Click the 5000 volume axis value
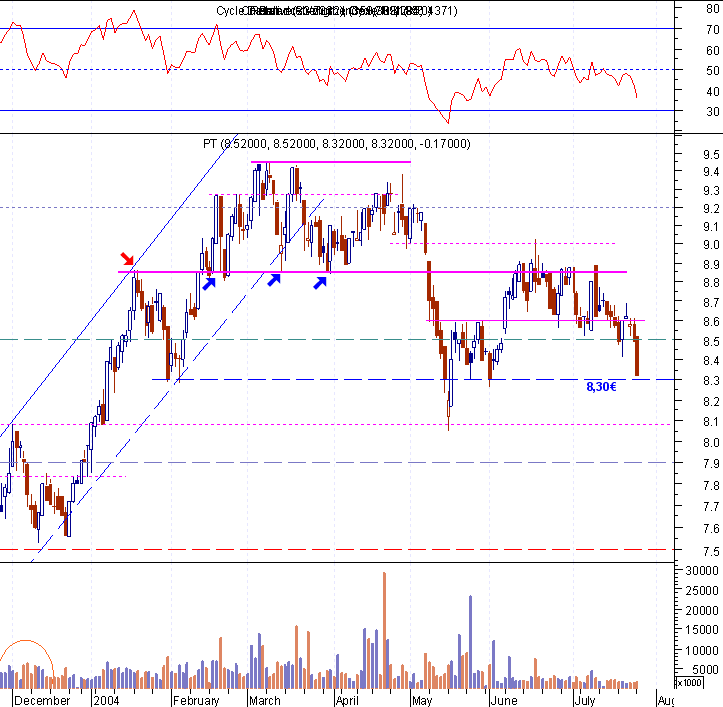The image size is (723, 707). [x=705, y=670]
